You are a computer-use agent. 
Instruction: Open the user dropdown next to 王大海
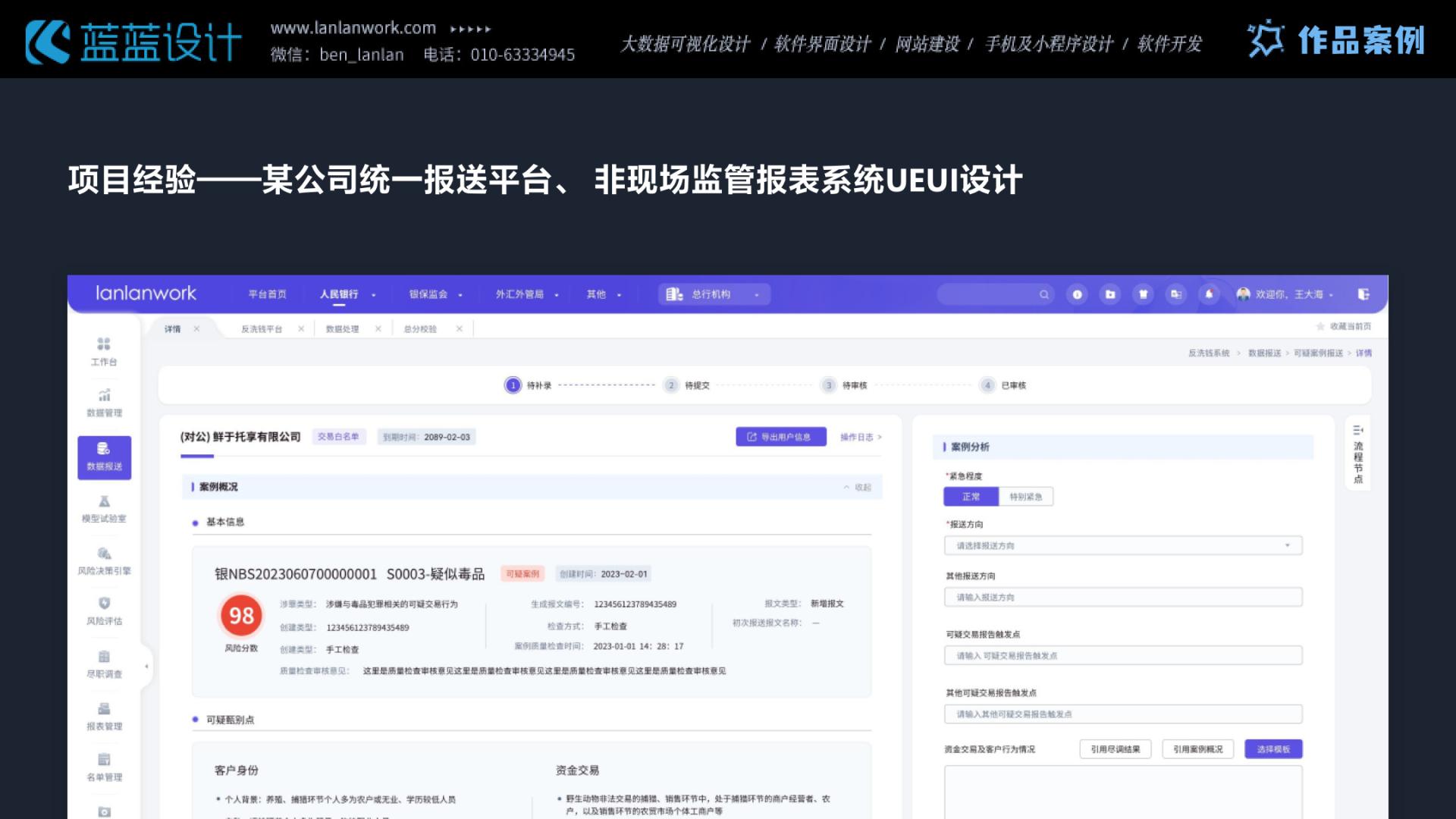pos(1331,295)
